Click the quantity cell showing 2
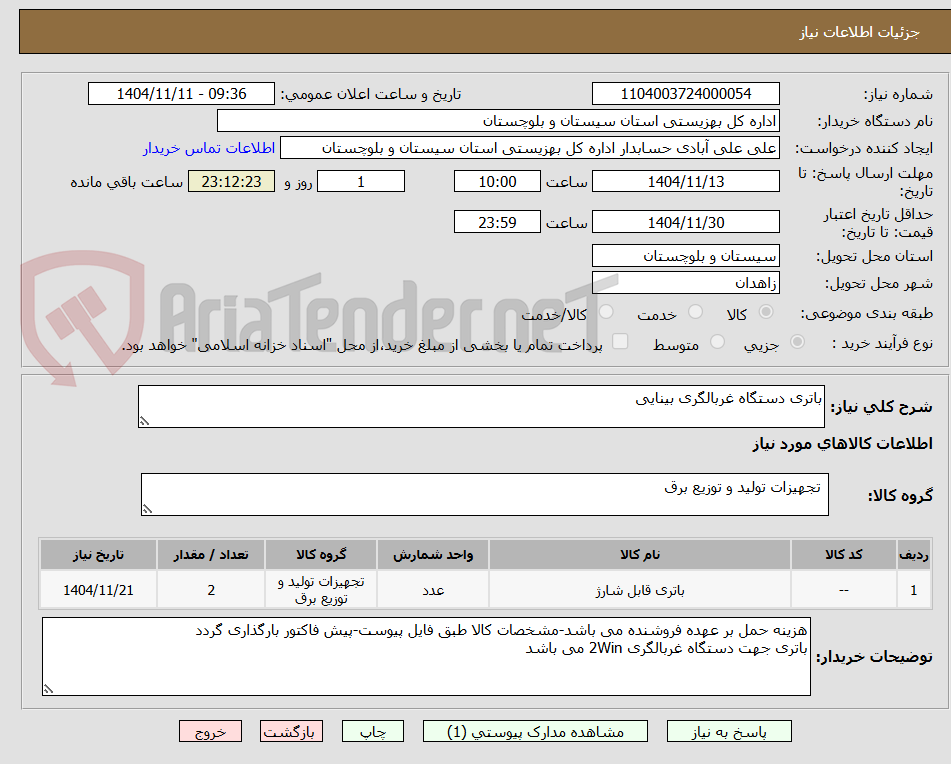Viewport: 951px width, 764px height. (x=211, y=590)
